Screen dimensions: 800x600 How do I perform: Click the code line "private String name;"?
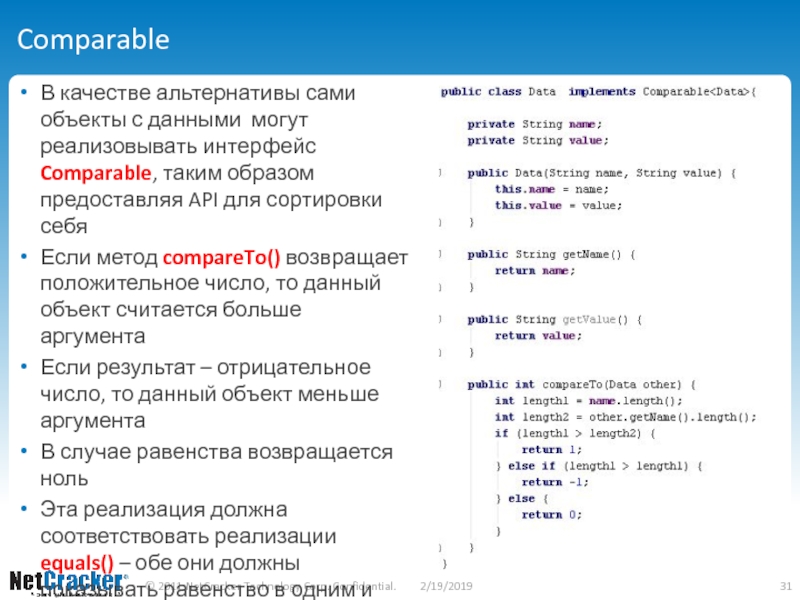[x=535, y=124]
